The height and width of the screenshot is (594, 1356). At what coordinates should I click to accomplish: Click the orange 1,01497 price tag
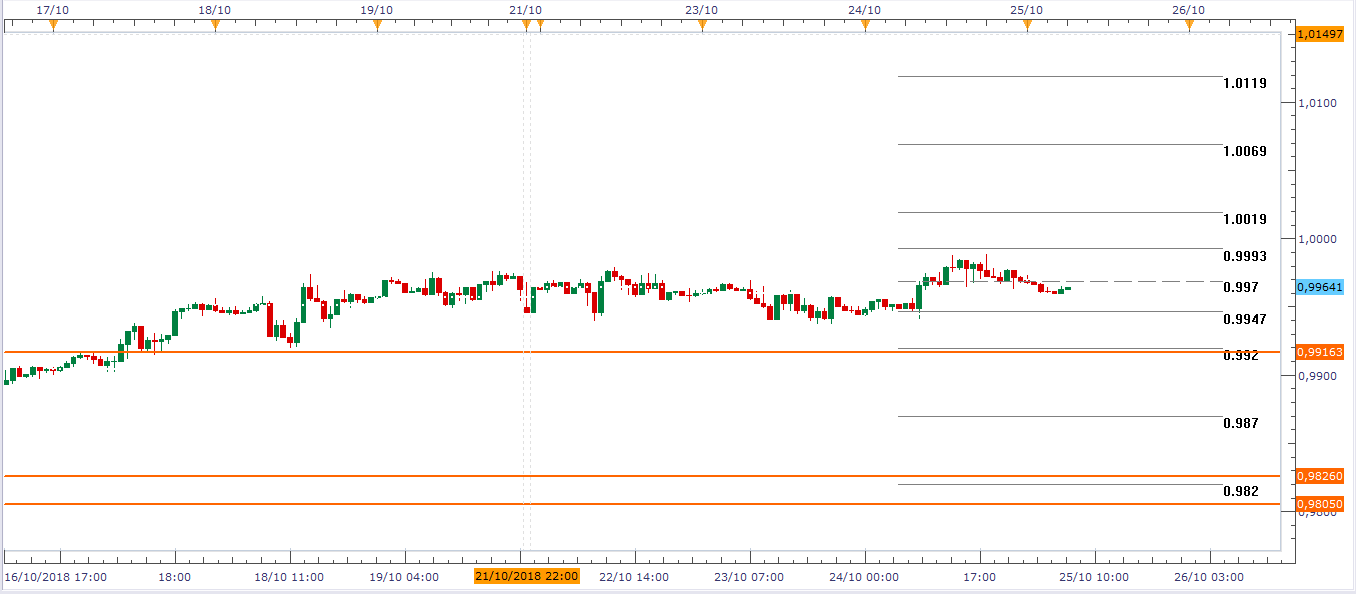(1319, 34)
